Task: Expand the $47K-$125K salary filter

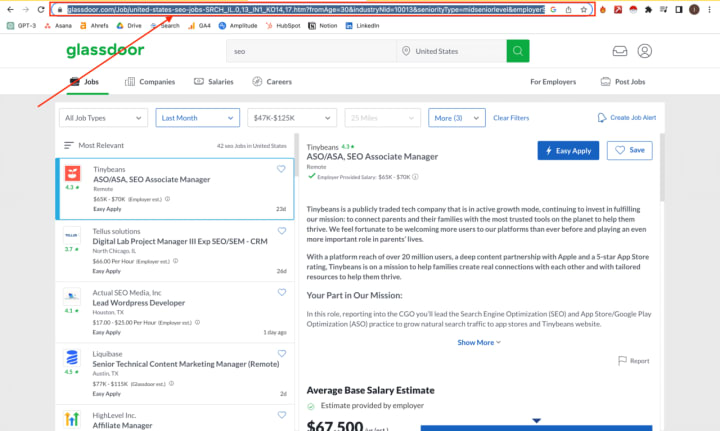Action: (x=292, y=118)
